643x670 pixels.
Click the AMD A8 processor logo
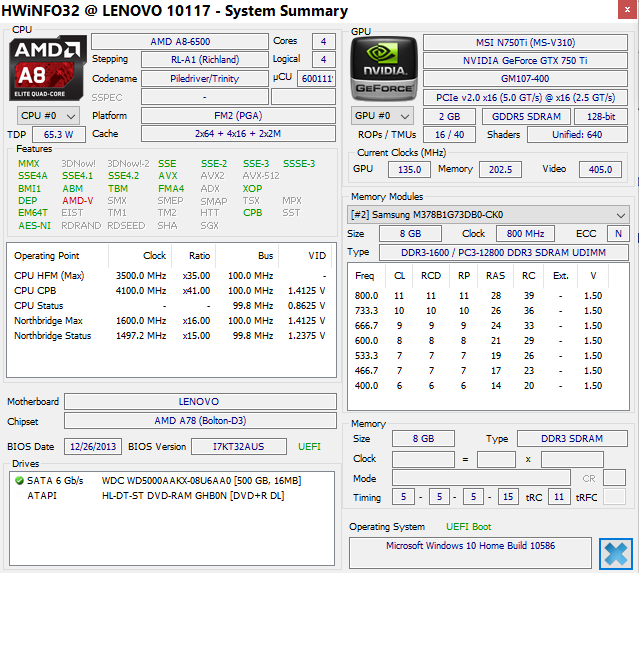48,68
